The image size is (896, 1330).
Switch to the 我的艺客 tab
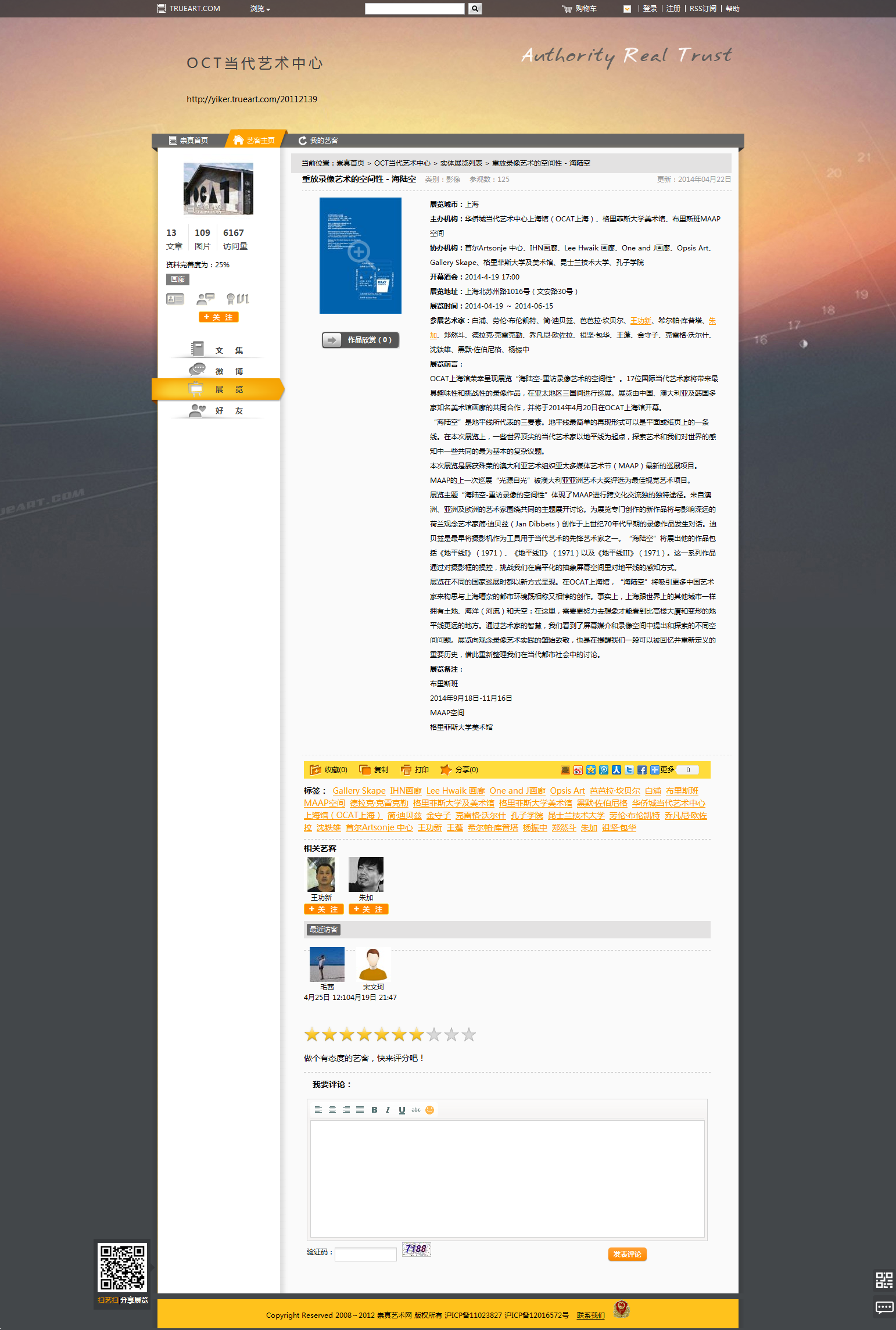click(318, 141)
